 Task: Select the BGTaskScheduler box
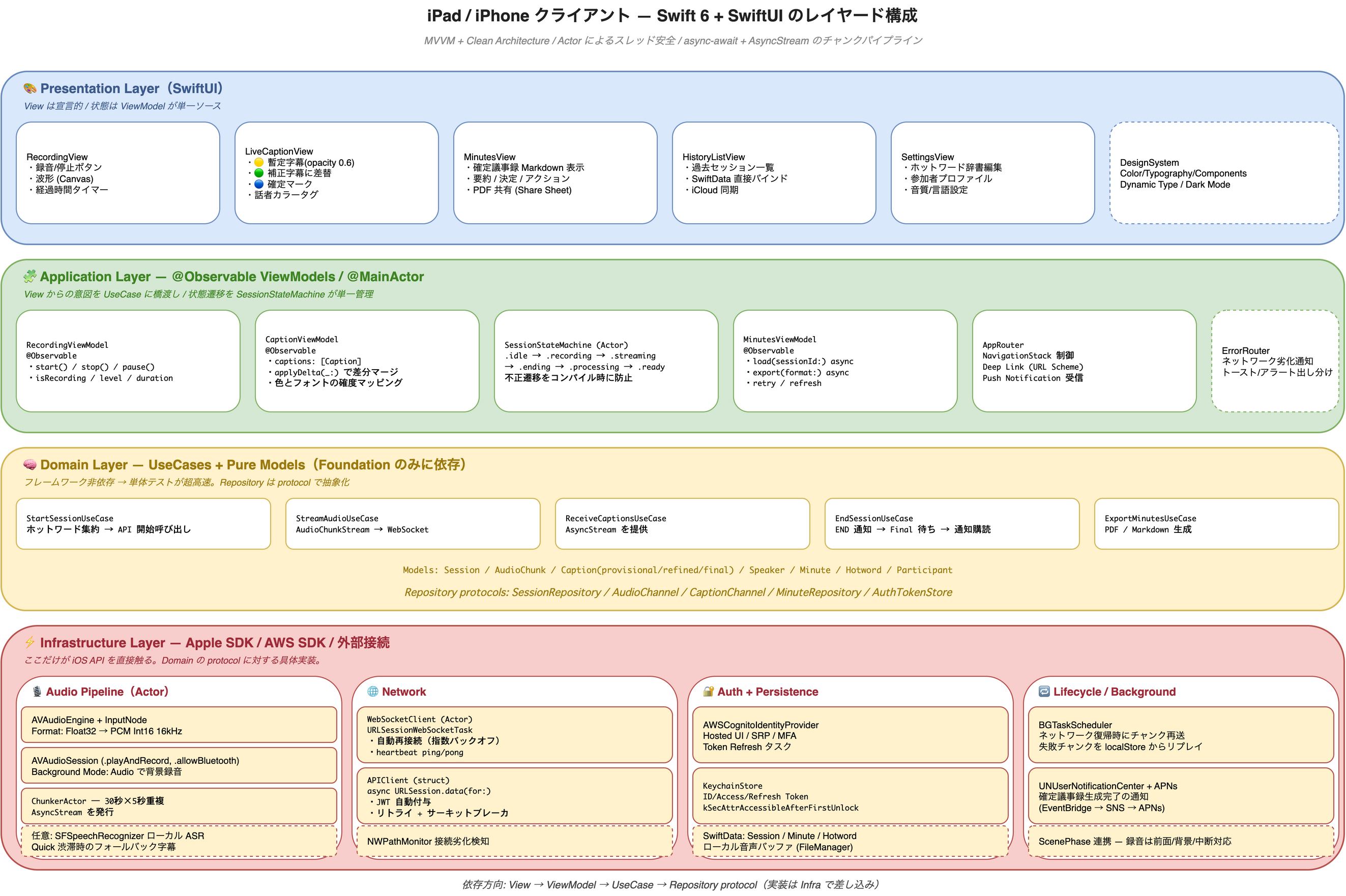point(1181,735)
